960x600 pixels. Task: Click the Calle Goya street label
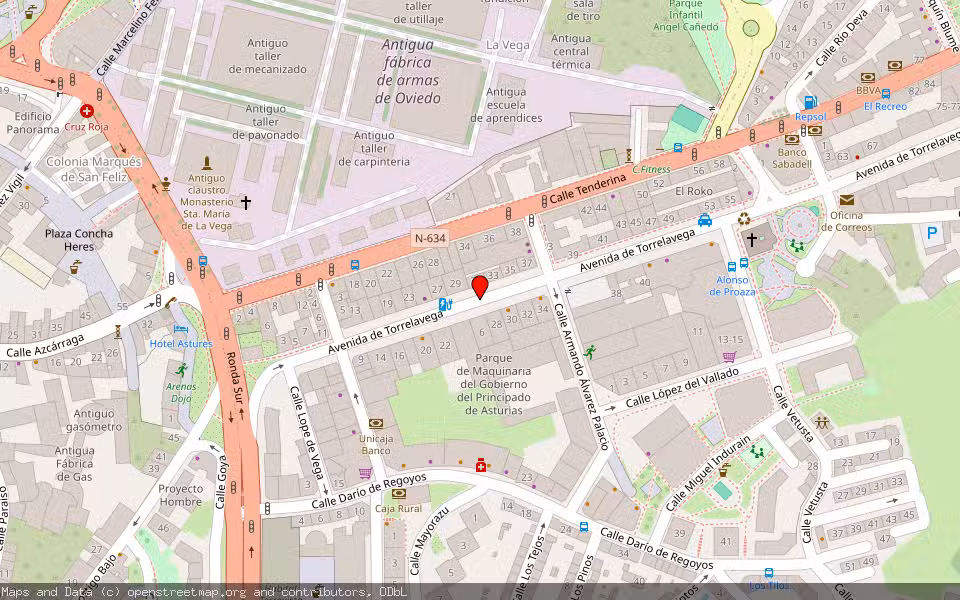click(x=222, y=482)
